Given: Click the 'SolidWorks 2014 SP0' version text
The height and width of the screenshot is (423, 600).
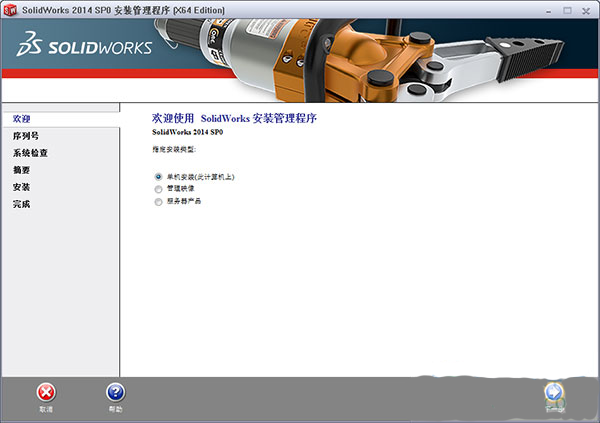Looking at the screenshot, I should tap(188, 132).
